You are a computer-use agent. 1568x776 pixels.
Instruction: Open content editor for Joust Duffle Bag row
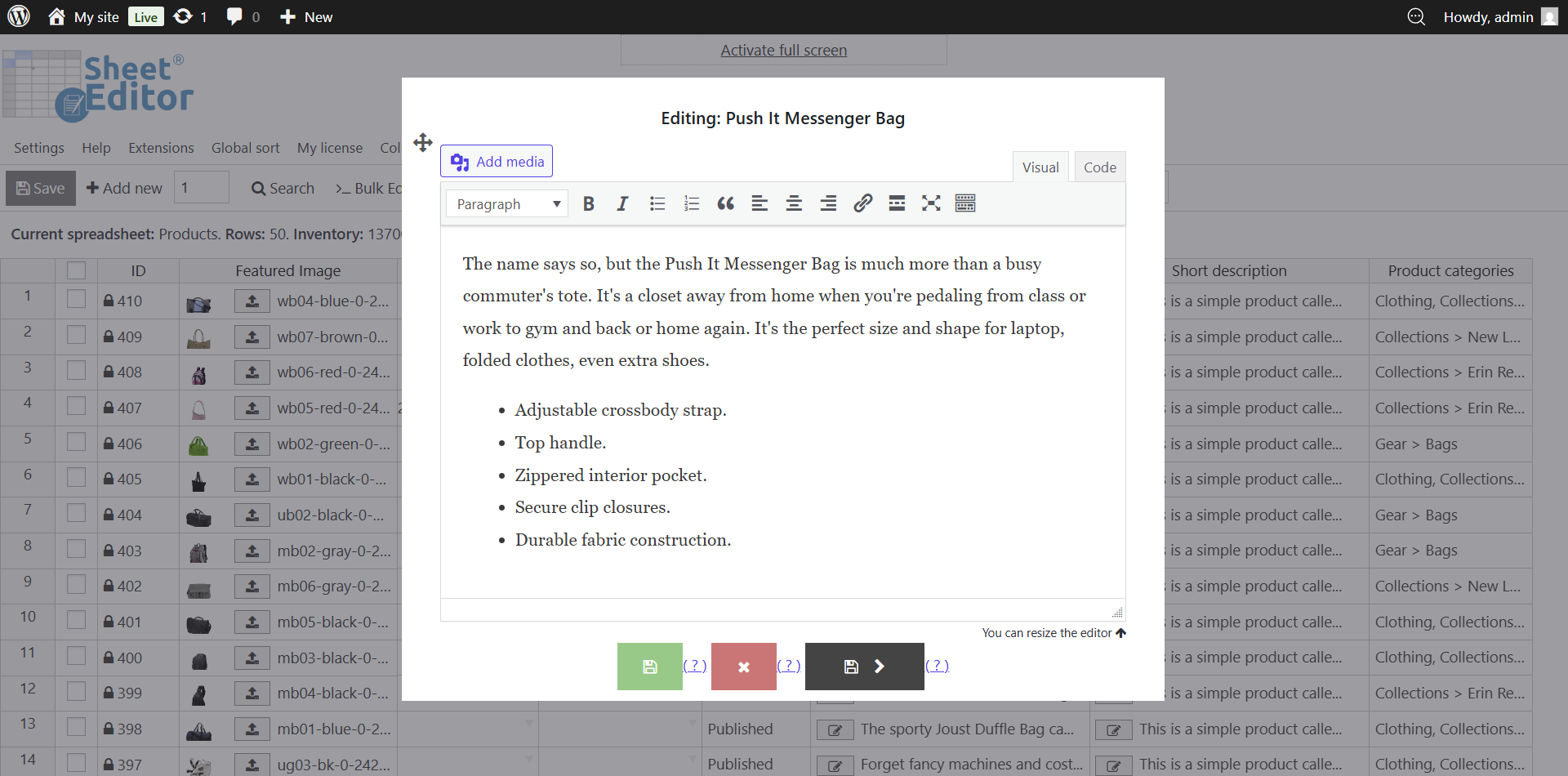tap(835, 729)
